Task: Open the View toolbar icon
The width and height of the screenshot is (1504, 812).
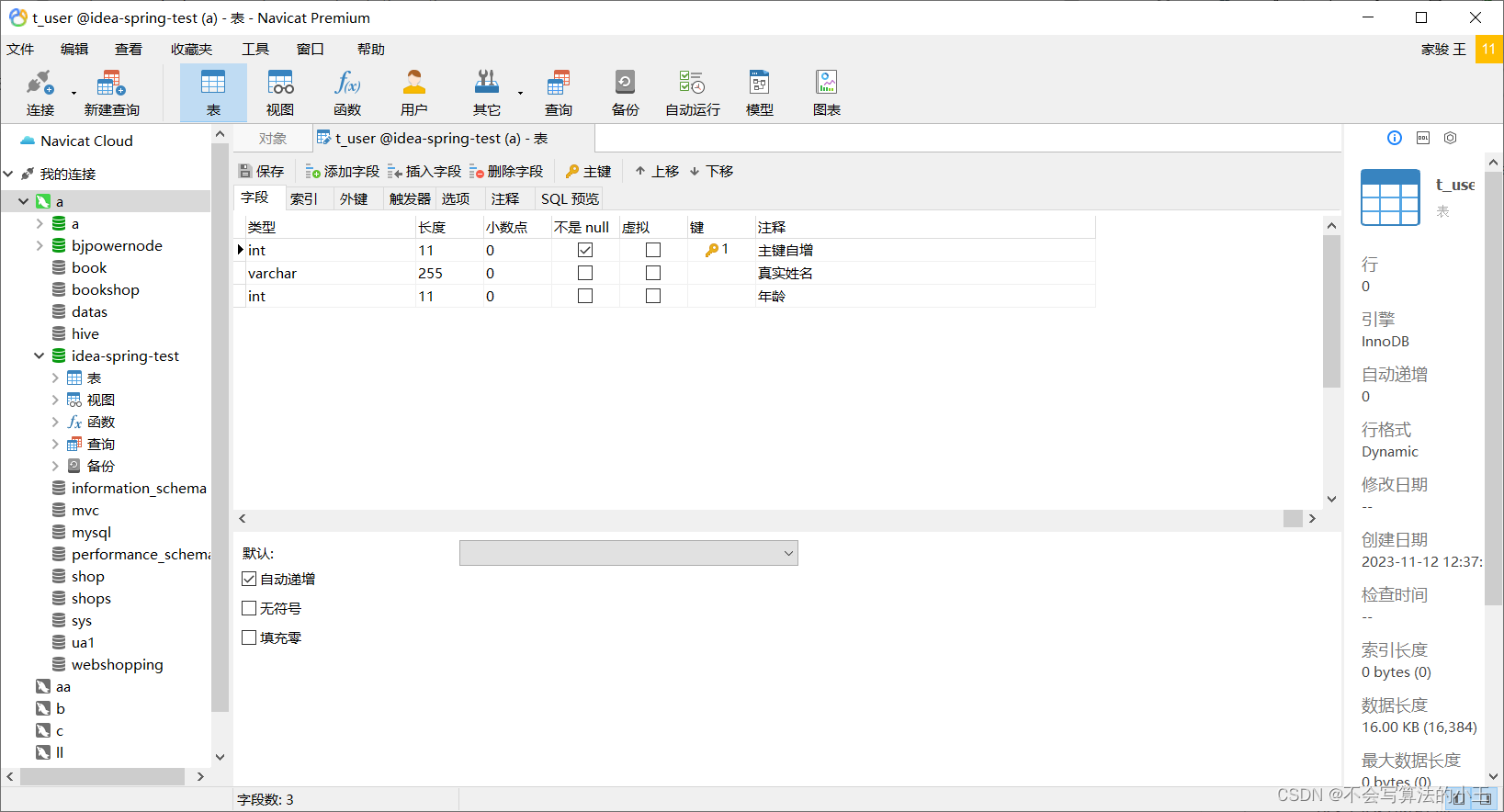Action: tap(280, 93)
